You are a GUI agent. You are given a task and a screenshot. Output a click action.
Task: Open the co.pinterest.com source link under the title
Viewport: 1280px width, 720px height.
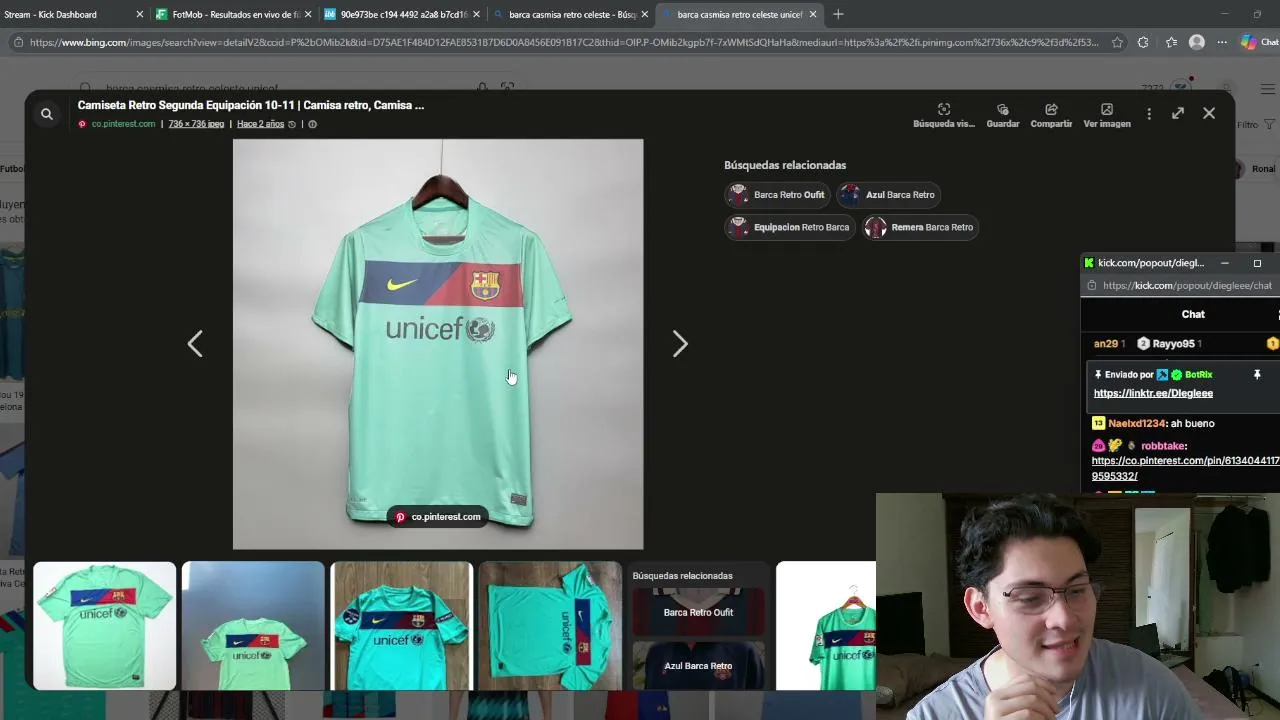point(123,124)
